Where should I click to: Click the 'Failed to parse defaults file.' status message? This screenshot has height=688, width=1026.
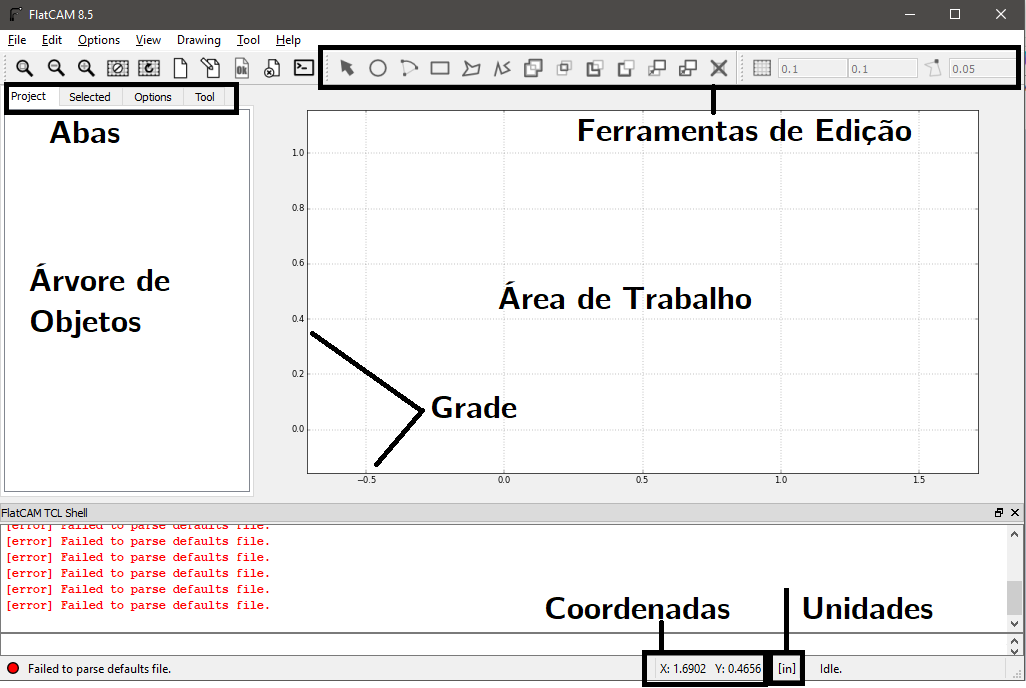click(99, 669)
